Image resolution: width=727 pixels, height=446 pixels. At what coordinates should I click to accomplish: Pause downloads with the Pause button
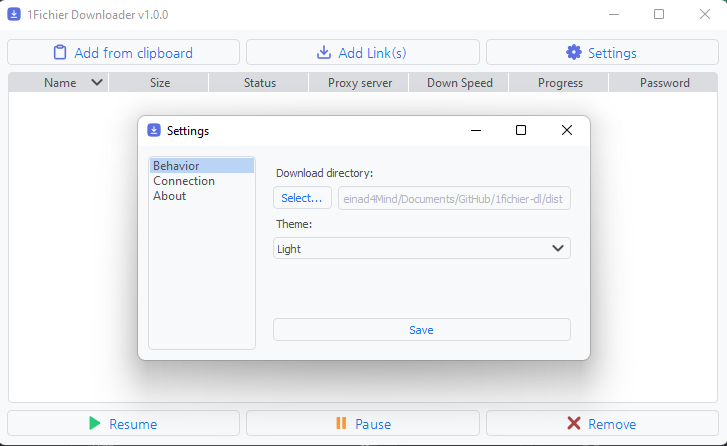point(363,423)
